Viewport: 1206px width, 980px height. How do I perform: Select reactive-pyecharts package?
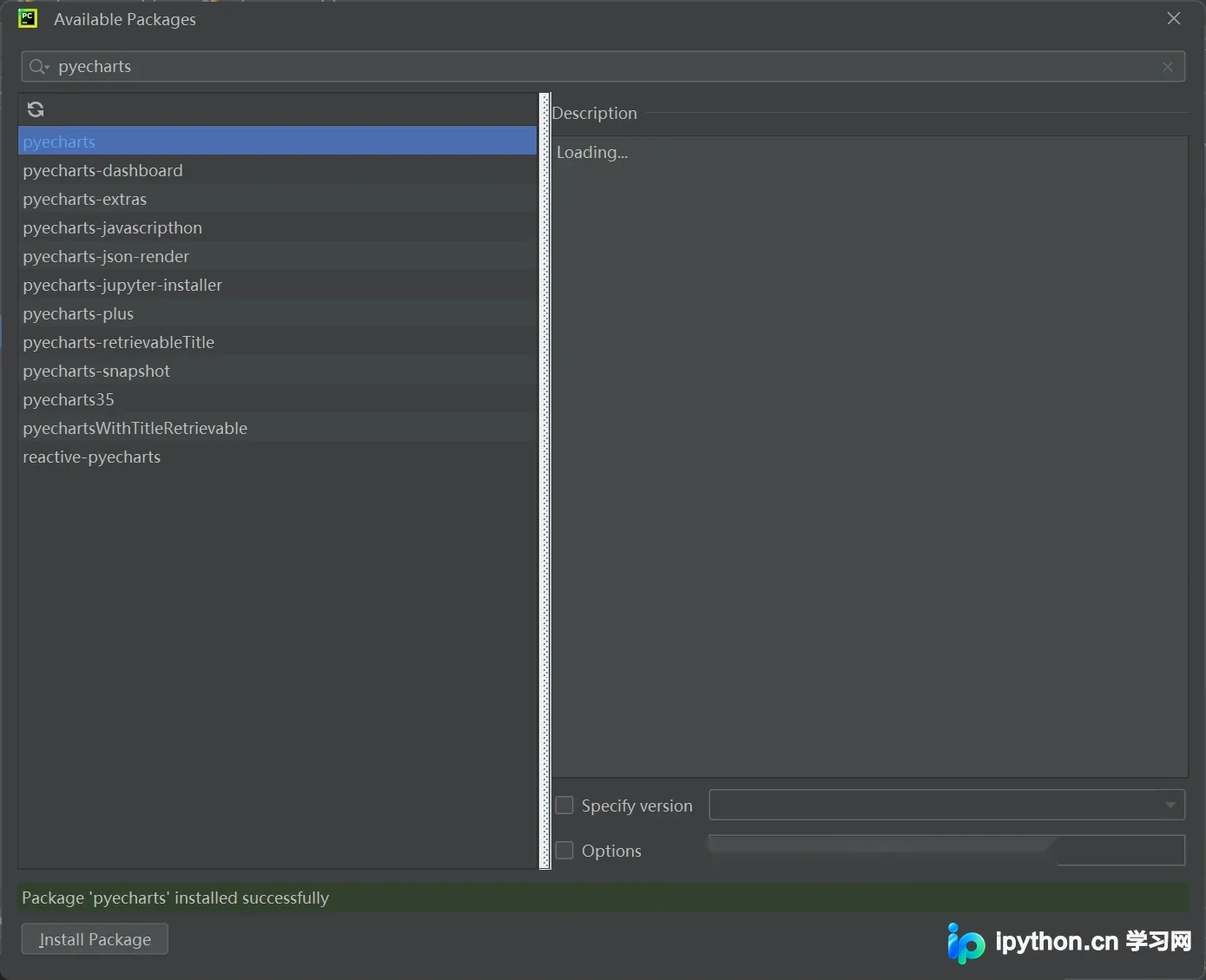coord(278,457)
